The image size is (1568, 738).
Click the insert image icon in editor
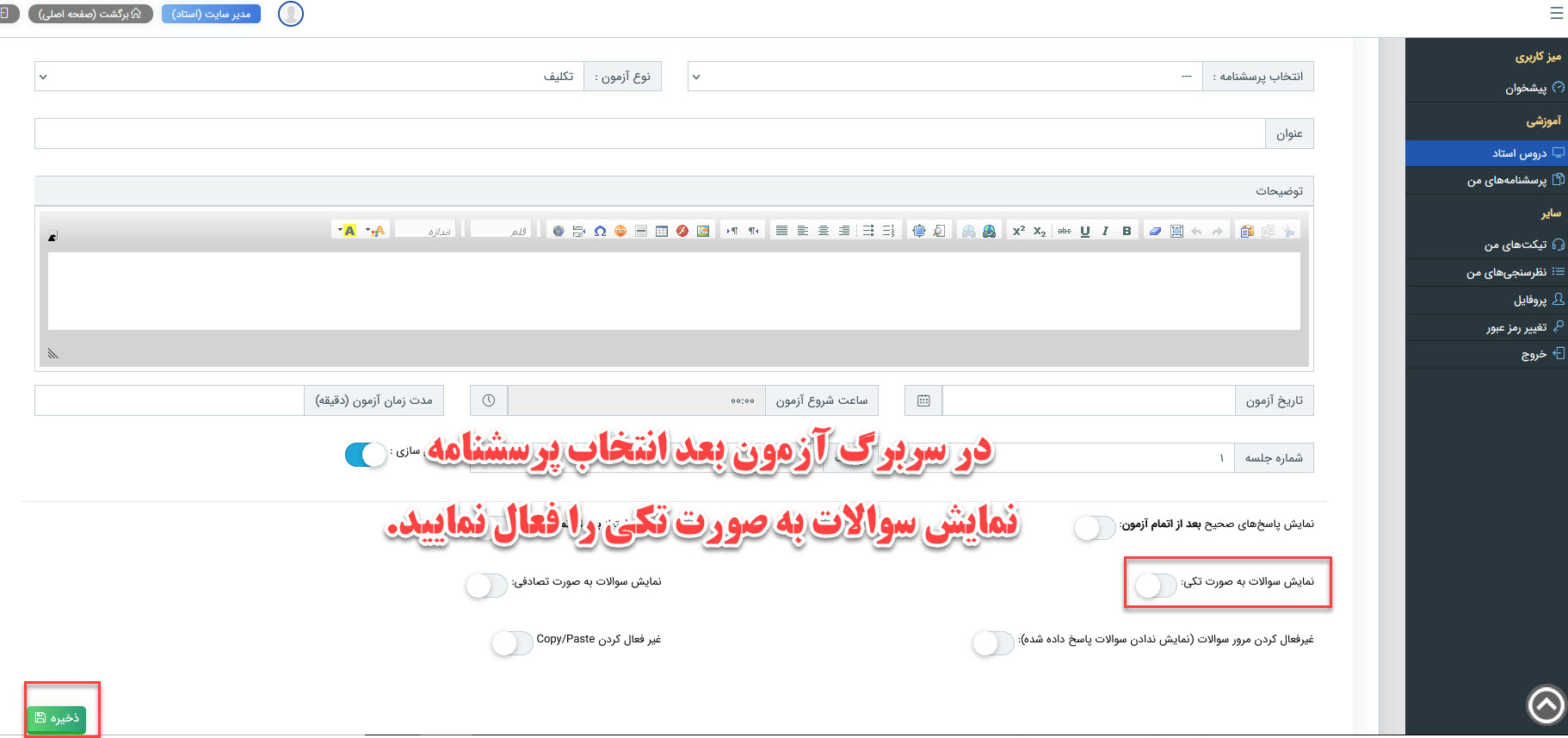(703, 231)
